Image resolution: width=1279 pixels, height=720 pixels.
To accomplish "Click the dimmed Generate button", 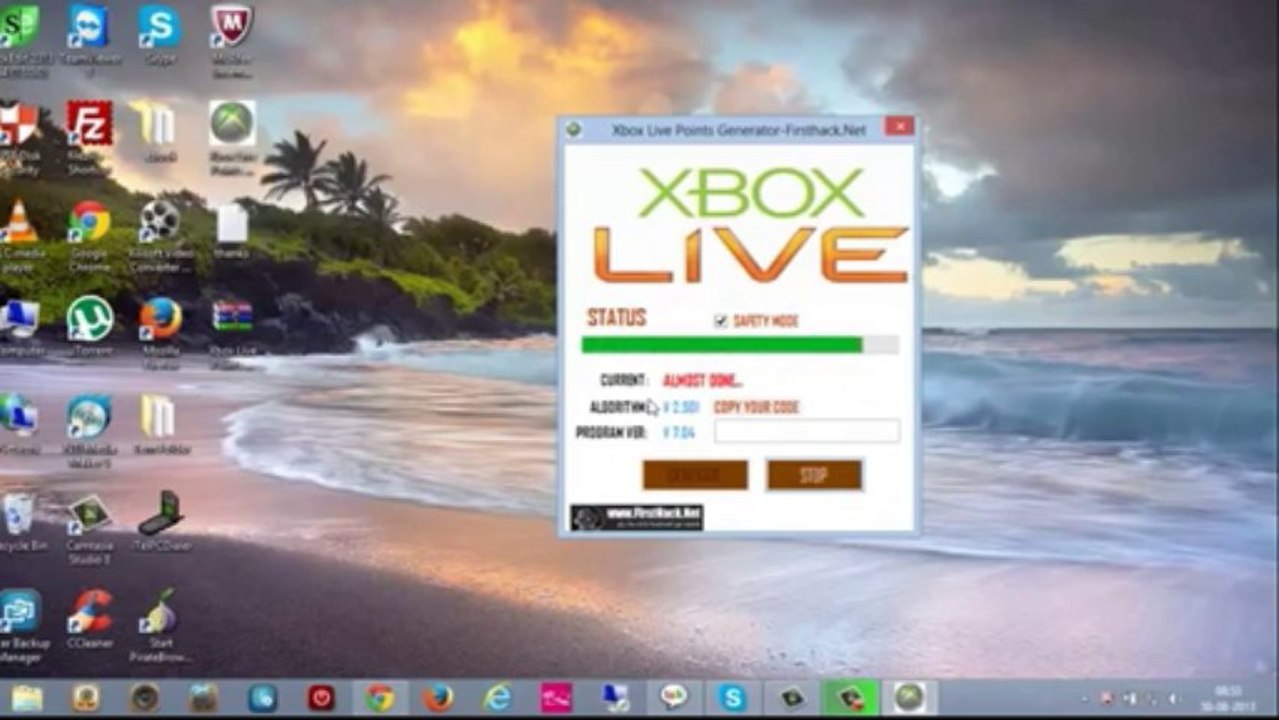I will tap(695, 475).
